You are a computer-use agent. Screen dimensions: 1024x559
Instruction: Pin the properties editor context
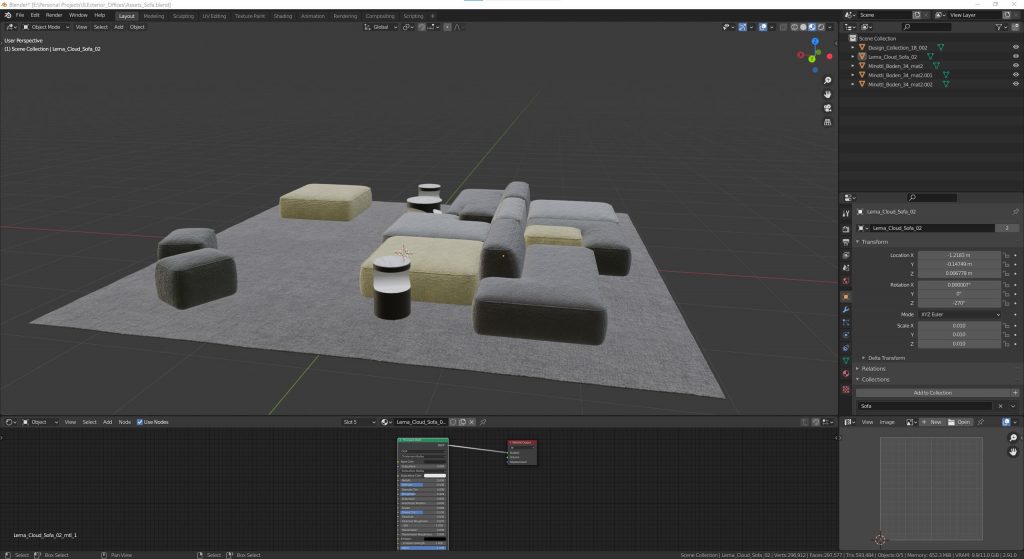1015,212
